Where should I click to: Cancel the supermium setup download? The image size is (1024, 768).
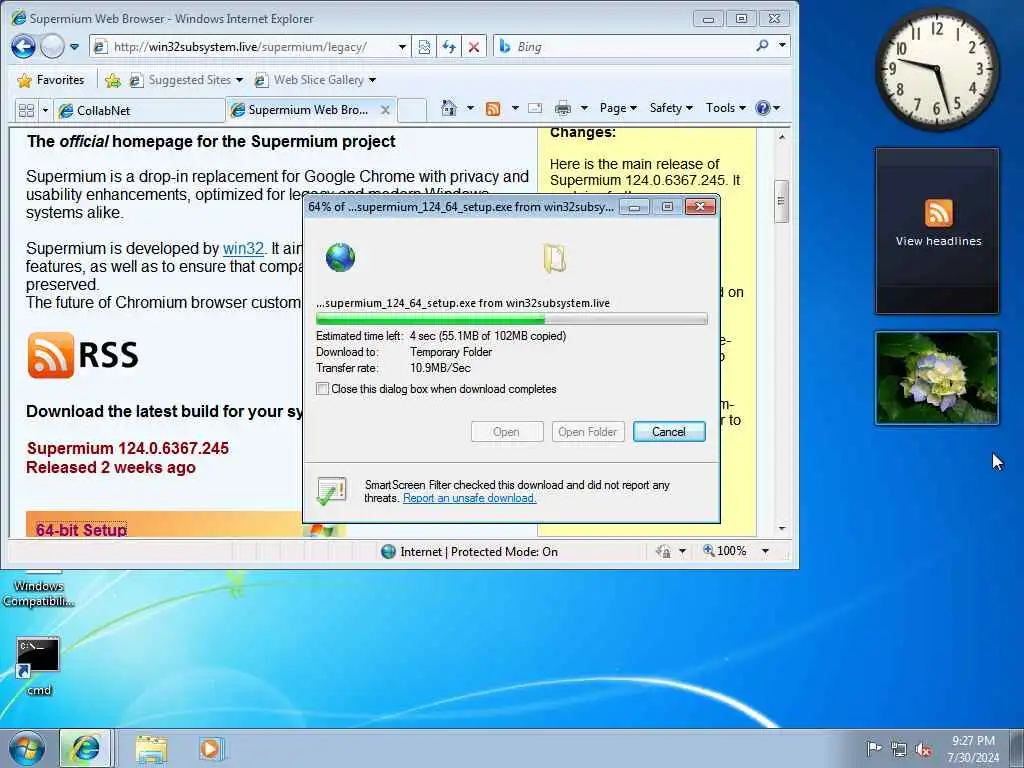tap(669, 432)
